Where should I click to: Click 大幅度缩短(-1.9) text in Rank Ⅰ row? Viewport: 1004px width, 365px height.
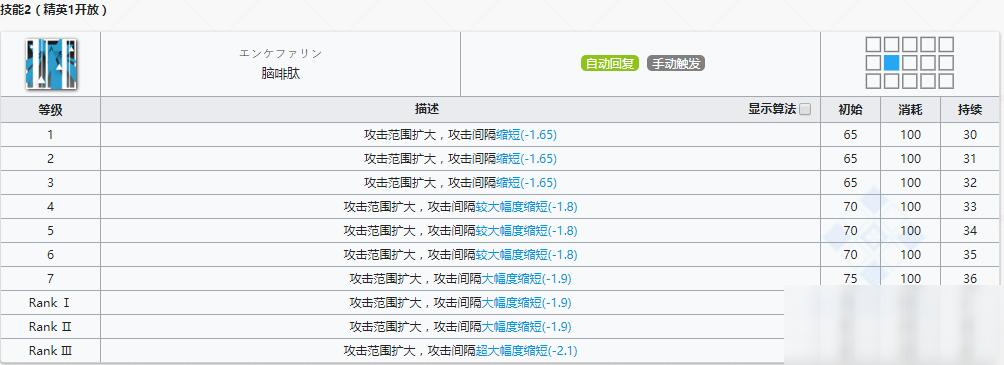click(x=526, y=303)
